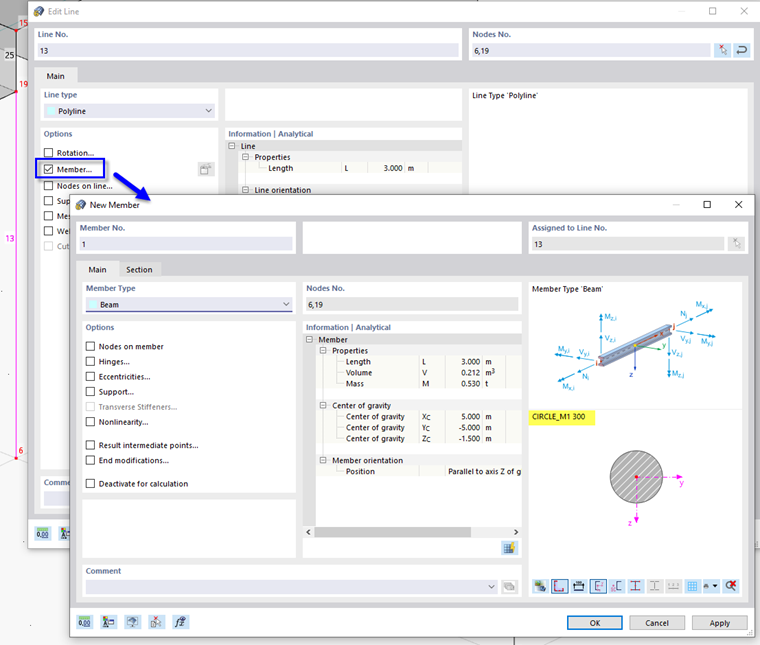The image size is (760, 645).
Task: Enable Result intermediate points
Action: [x=90, y=445]
